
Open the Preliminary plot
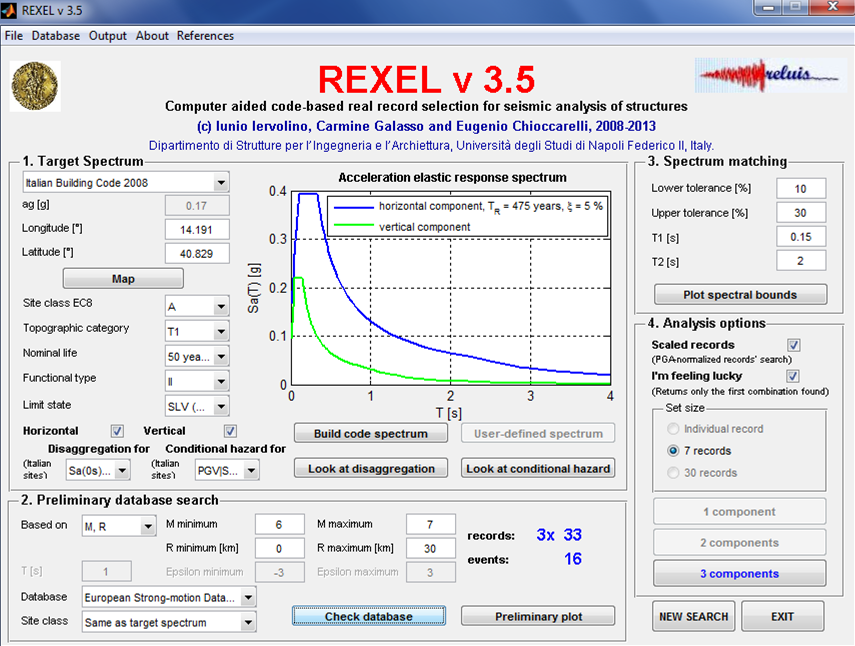pos(538,616)
